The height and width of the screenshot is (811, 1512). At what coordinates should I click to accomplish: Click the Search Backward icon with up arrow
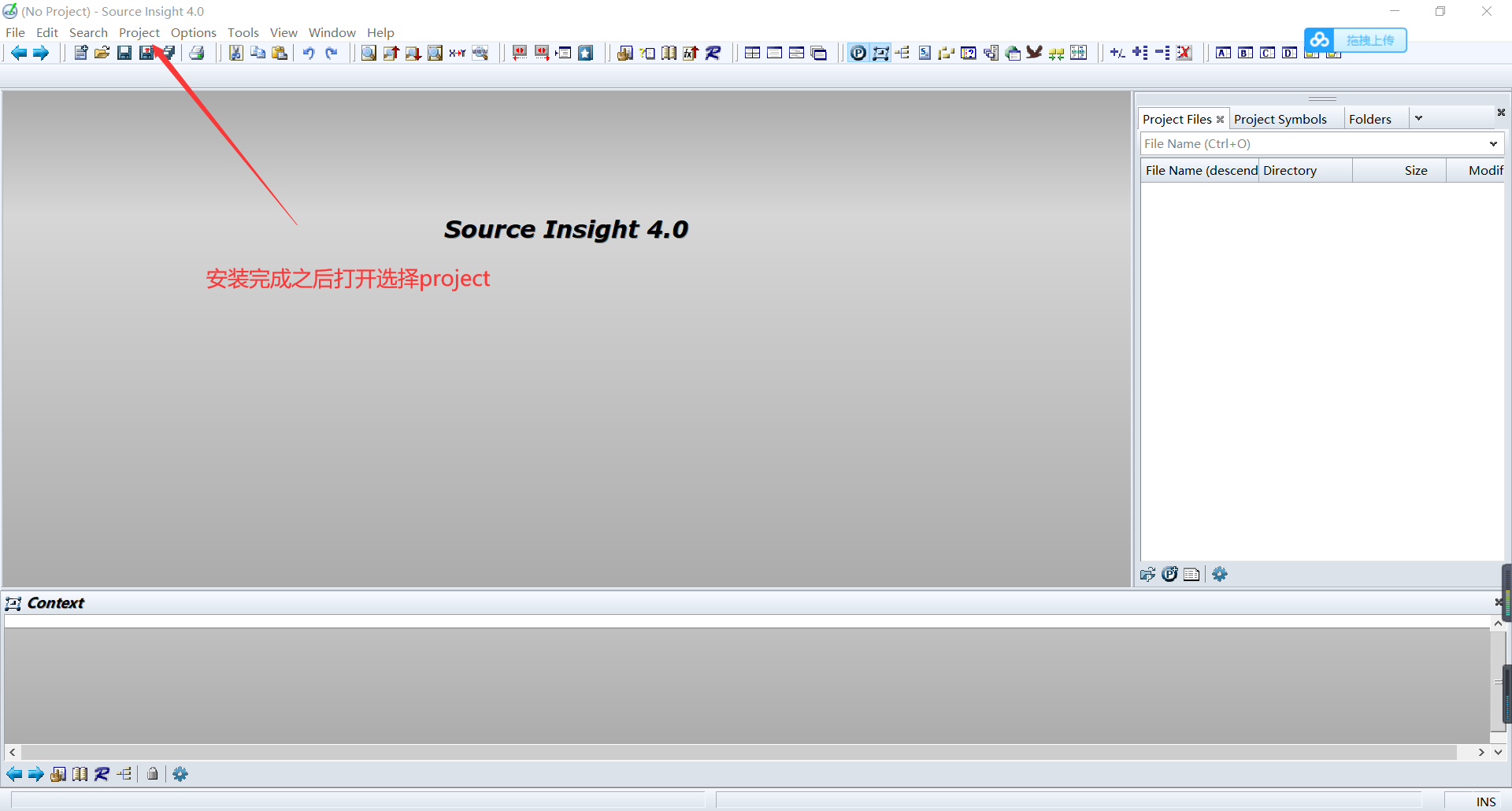[x=391, y=53]
